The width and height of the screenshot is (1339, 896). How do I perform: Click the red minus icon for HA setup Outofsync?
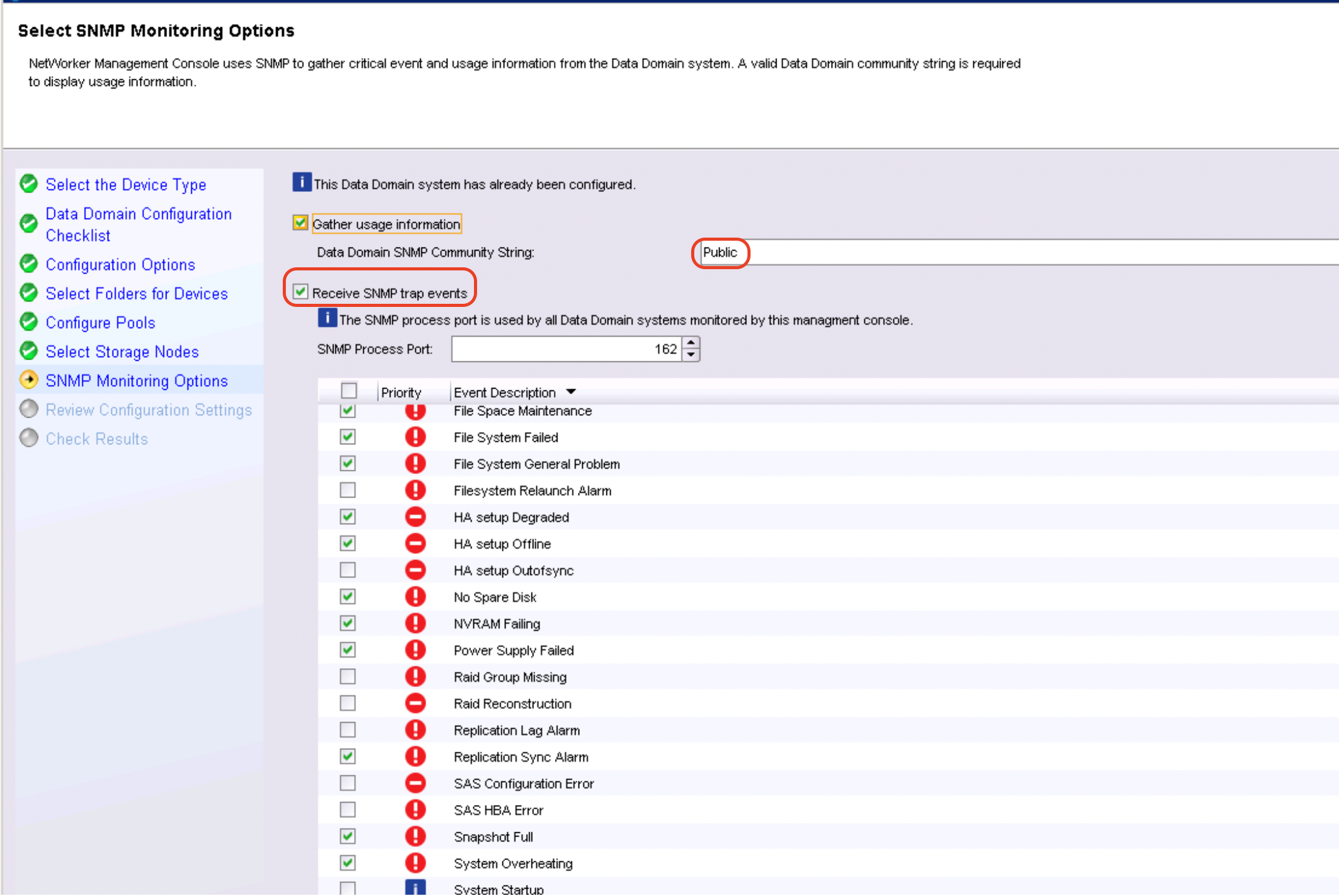(415, 570)
